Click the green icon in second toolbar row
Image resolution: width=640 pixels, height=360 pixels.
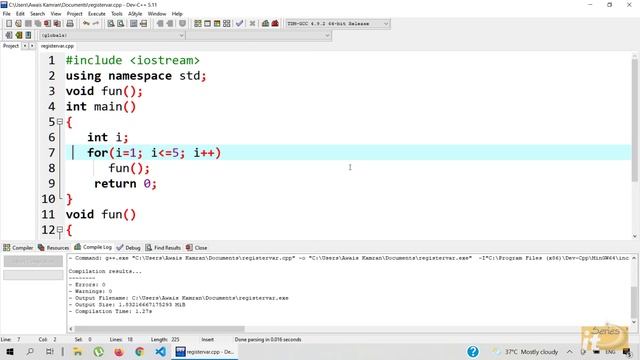(18, 35)
